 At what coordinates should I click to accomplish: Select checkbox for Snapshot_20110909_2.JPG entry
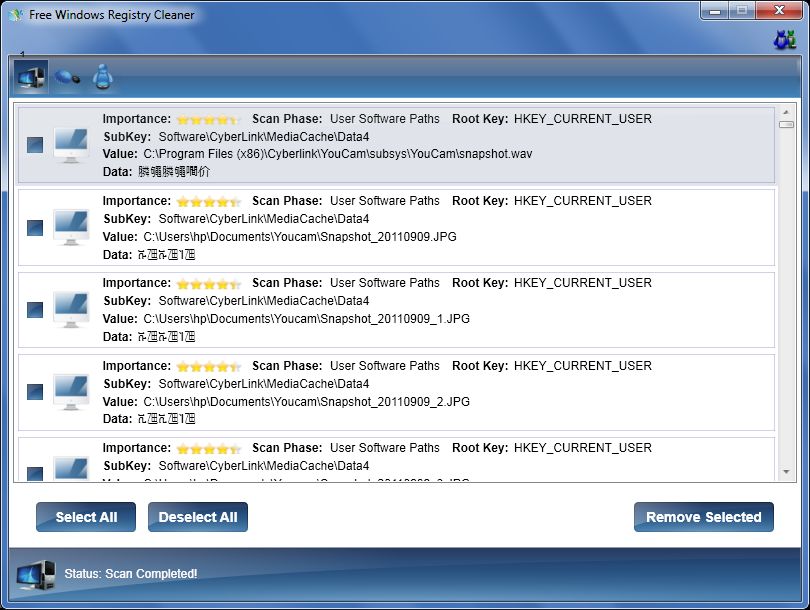(x=35, y=392)
